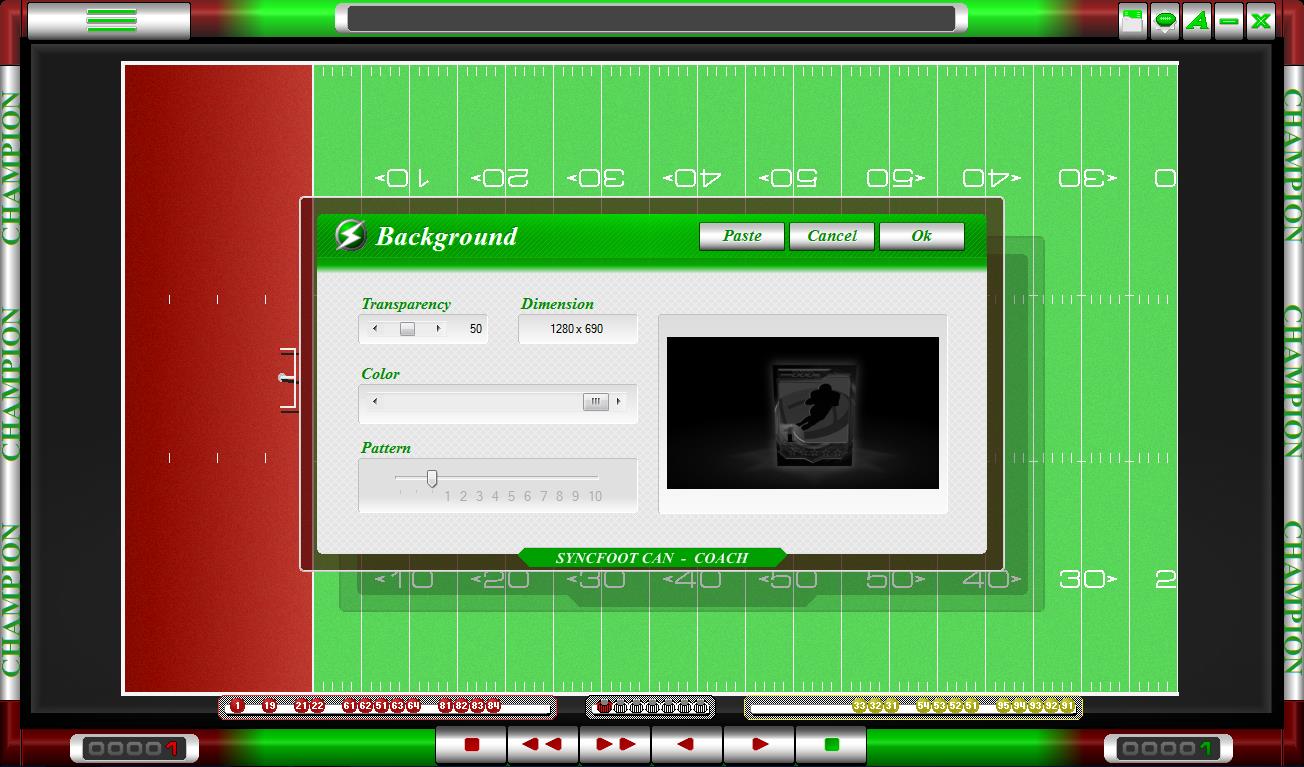
Task: Click the background preview thumbnail image
Action: click(x=802, y=413)
